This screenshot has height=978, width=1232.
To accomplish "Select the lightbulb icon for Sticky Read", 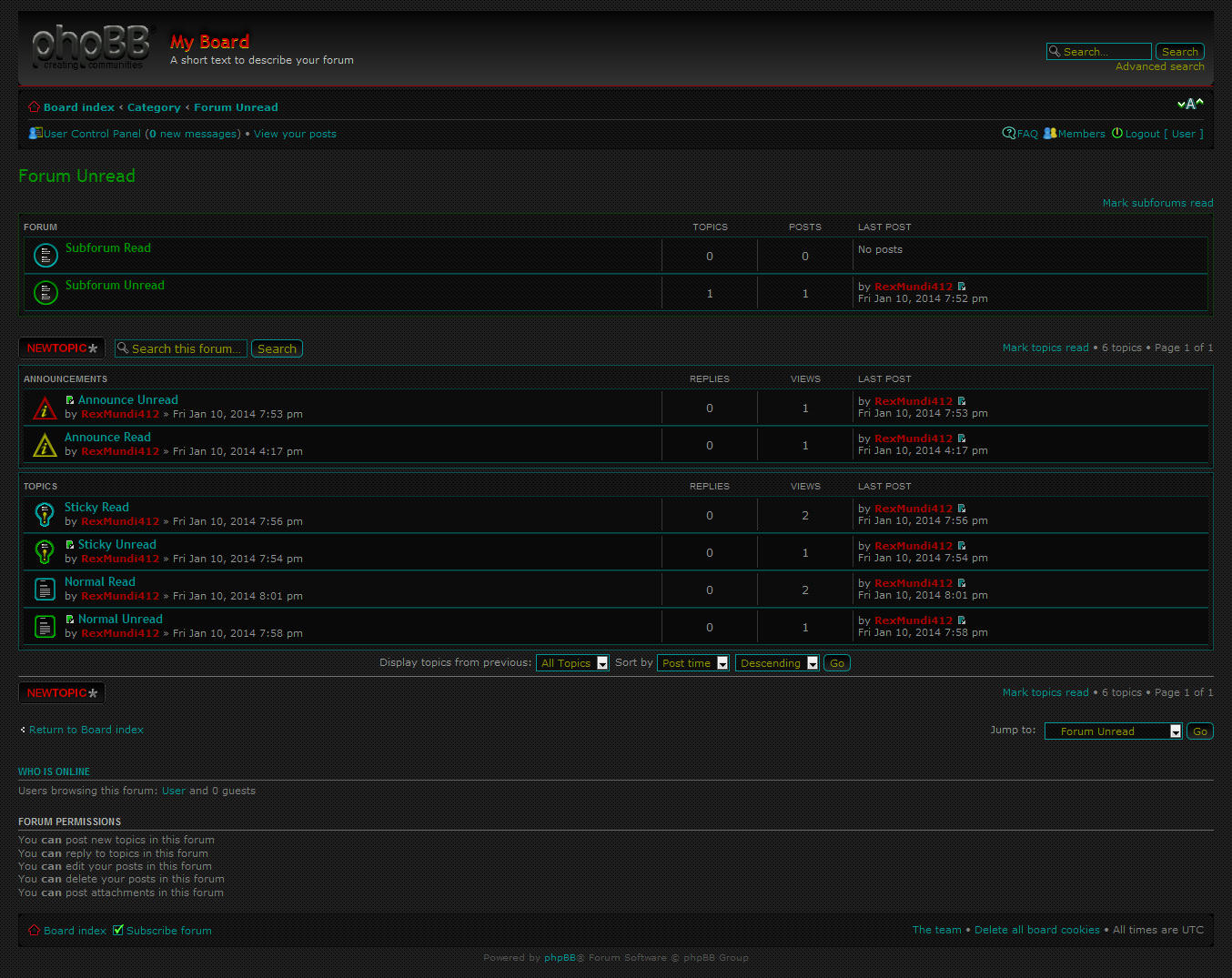I will [x=44, y=514].
